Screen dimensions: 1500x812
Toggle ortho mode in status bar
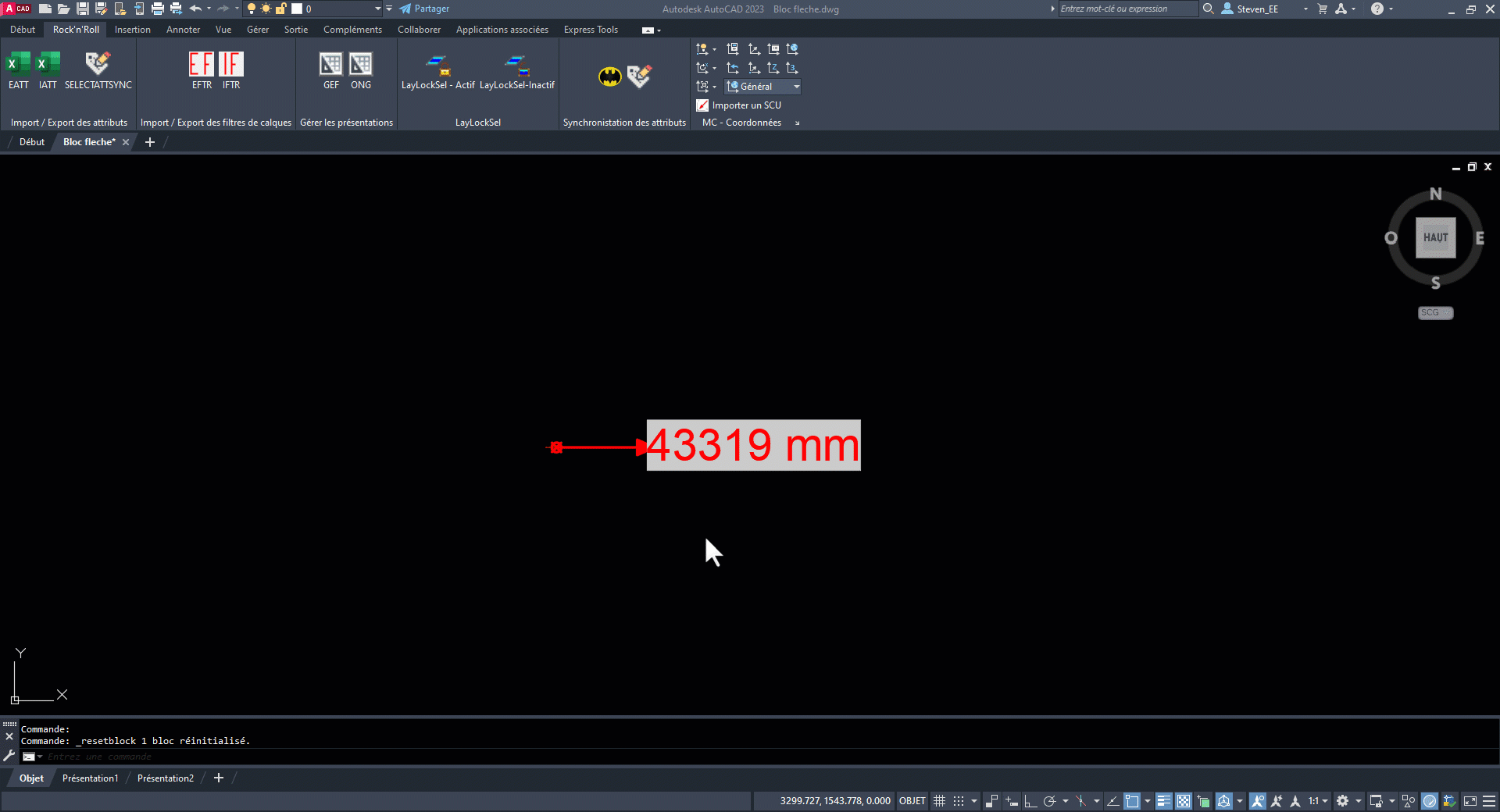tap(1030, 800)
